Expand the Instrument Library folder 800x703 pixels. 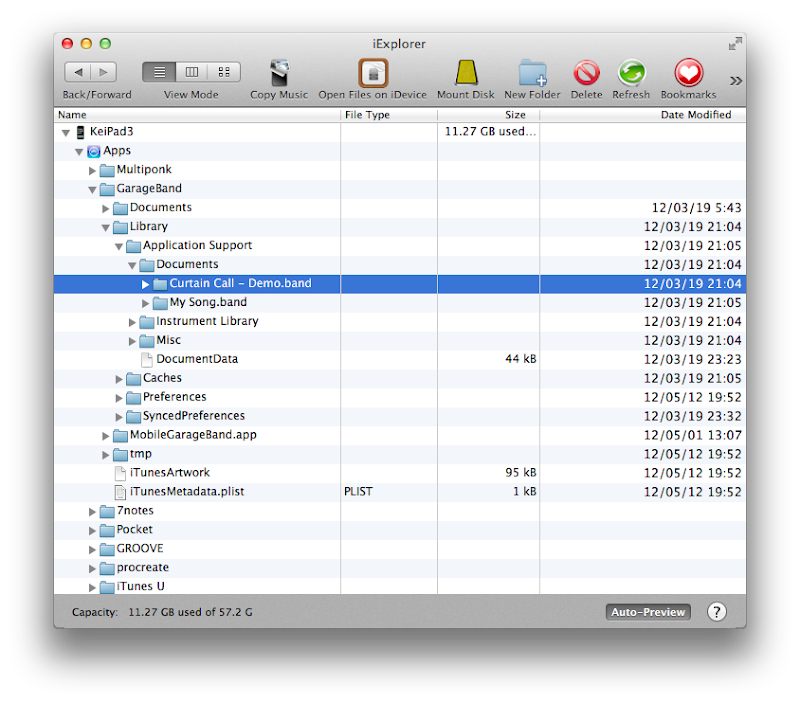pos(132,322)
